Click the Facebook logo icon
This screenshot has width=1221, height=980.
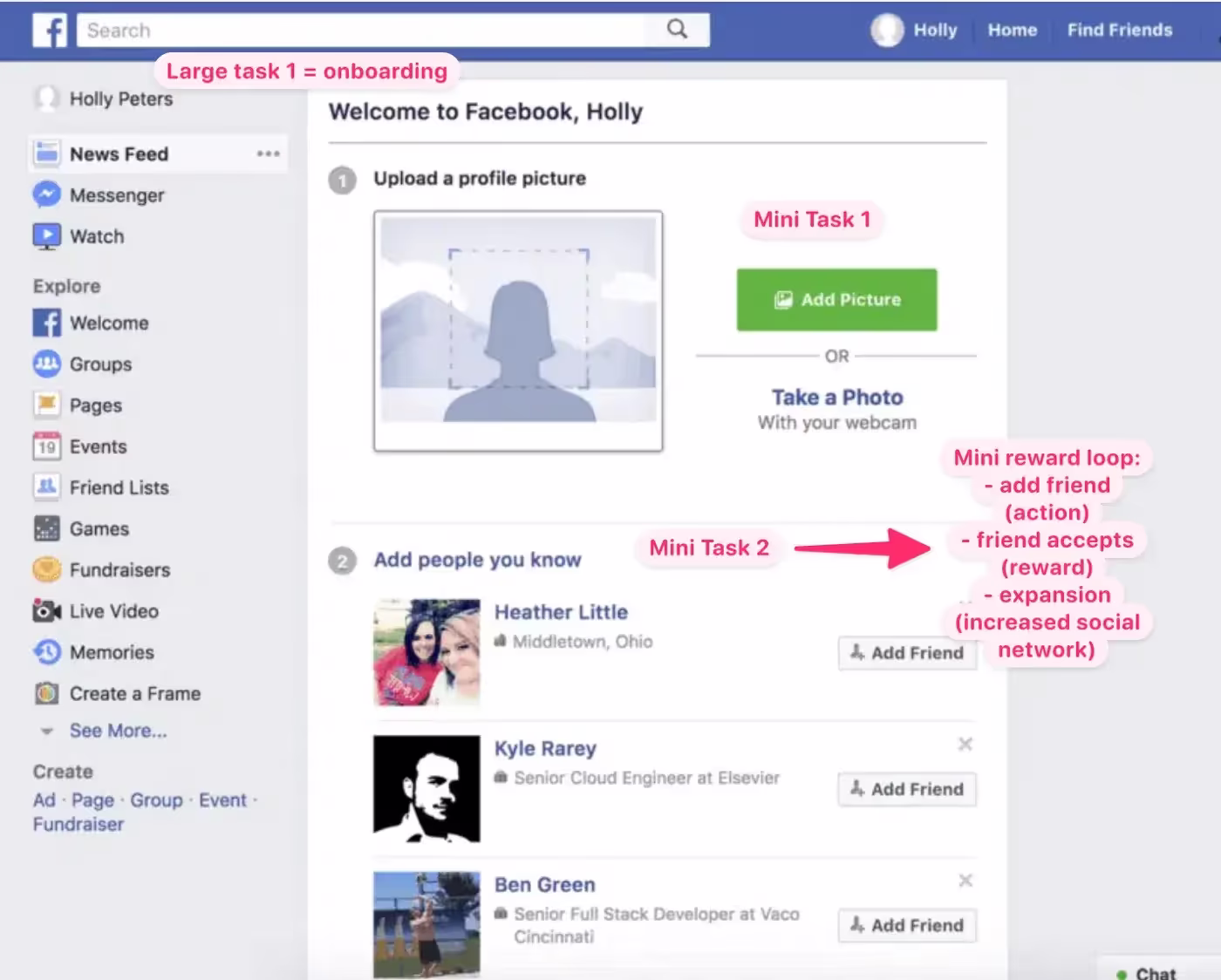50,31
